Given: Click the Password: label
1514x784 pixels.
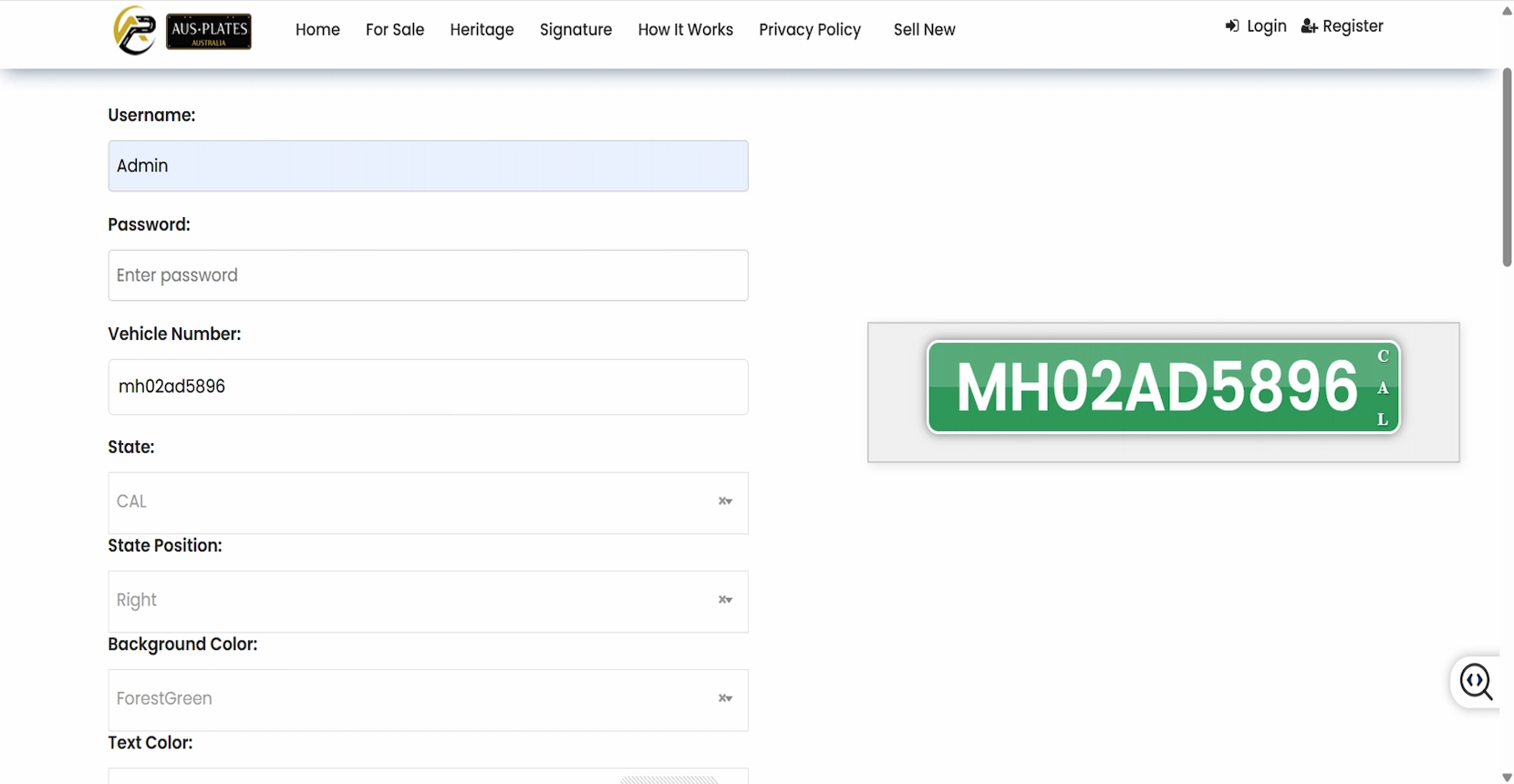Looking at the screenshot, I should coord(149,224).
